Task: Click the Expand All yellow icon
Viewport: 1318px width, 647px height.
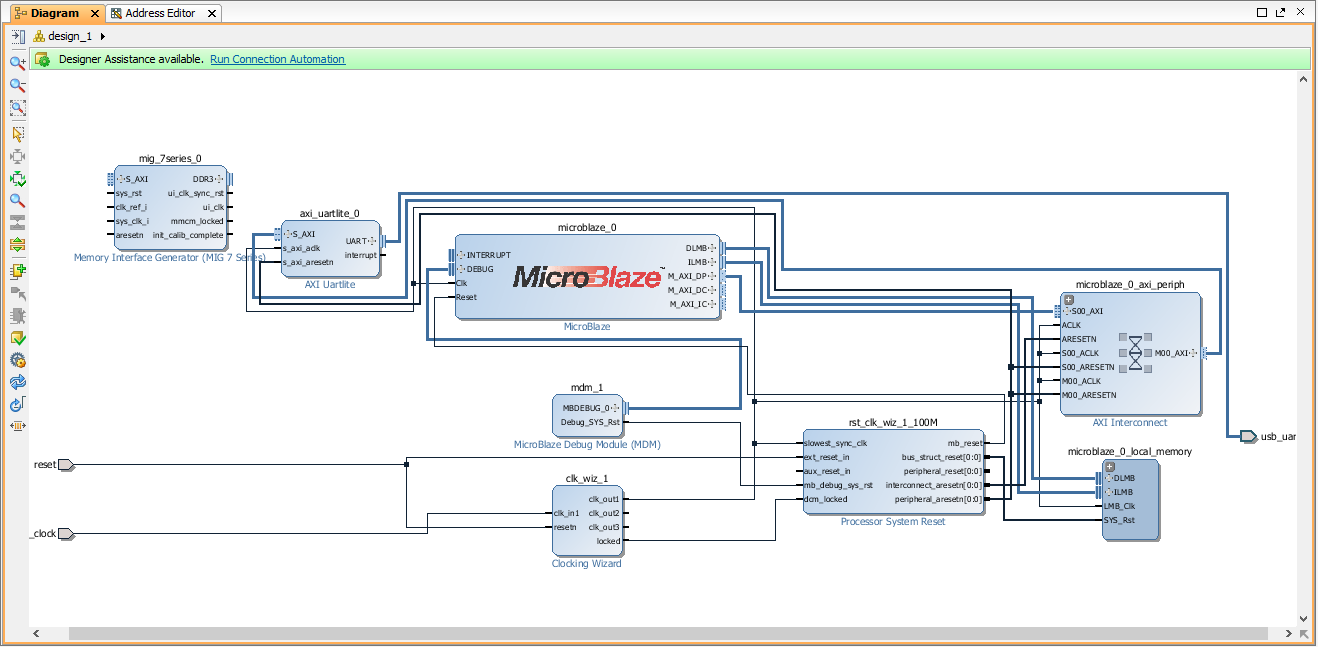Action: 18,245
